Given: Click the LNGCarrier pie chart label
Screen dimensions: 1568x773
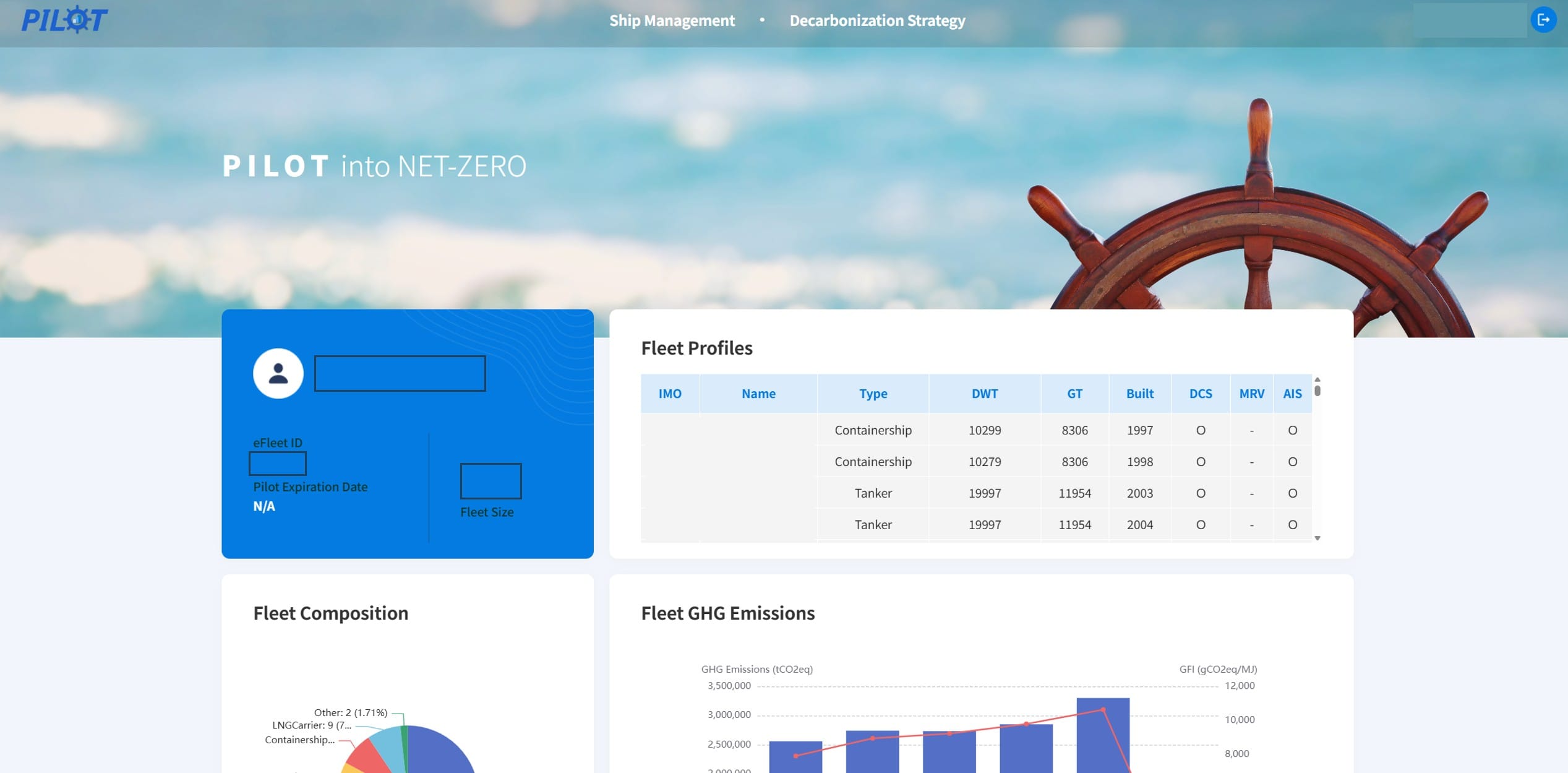Looking at the screenshot, I should (311, 725).
